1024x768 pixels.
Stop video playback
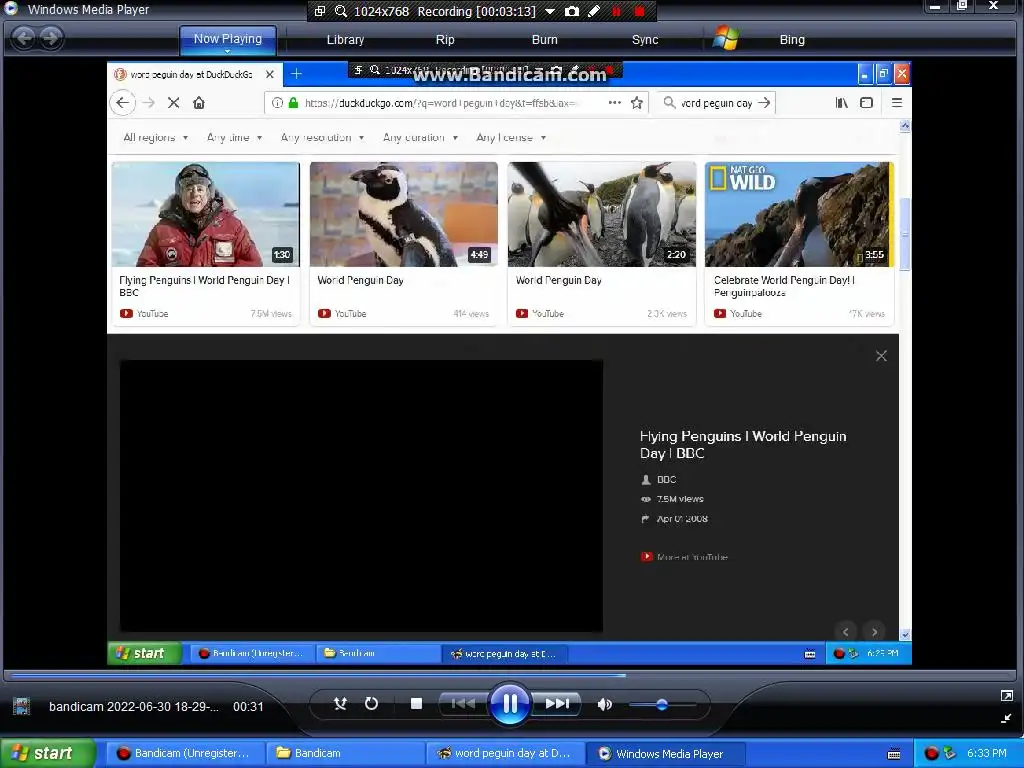pos(416,703)
